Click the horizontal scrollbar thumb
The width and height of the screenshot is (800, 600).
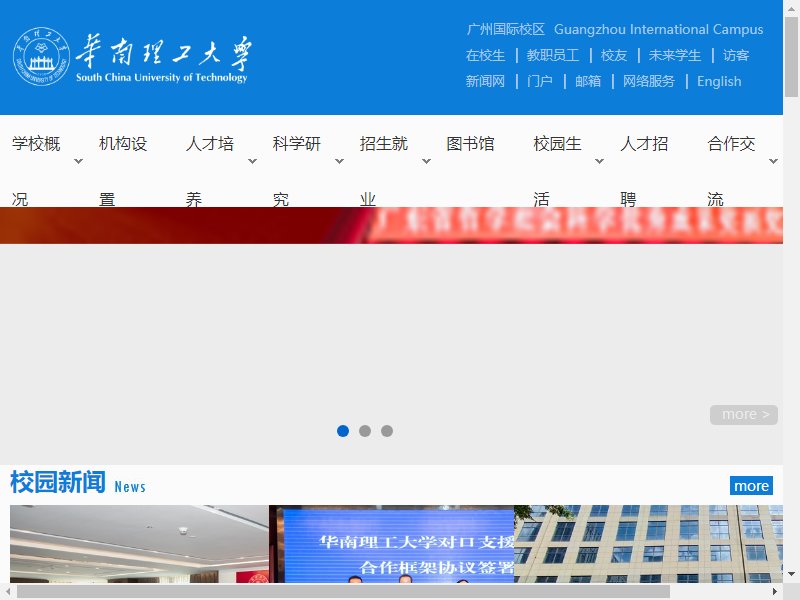[x=343, y=591]
